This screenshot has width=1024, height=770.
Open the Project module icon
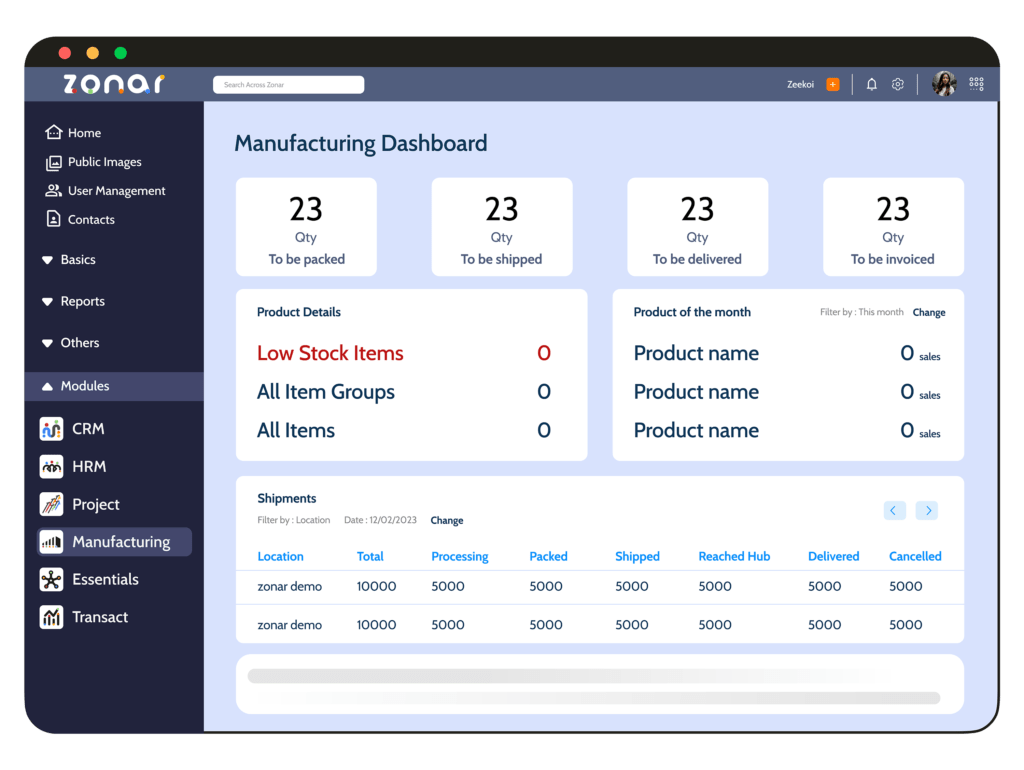click(52, 504)
